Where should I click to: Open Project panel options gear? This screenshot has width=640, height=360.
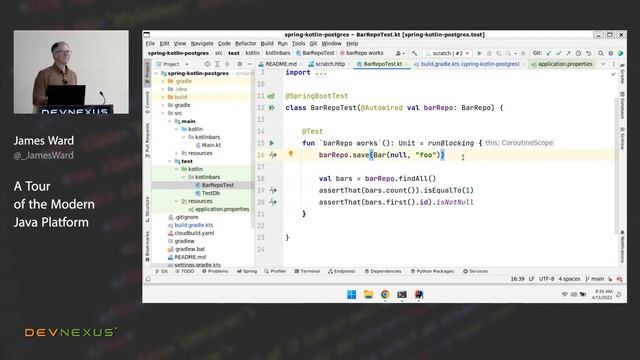click(x=240, y=64)
